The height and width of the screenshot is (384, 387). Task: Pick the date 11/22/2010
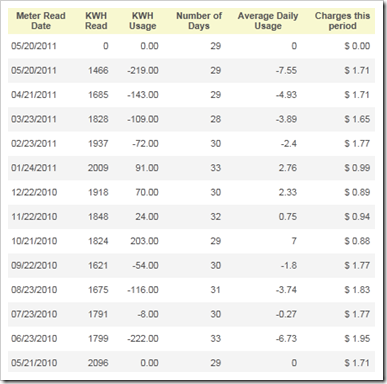(x=34, y=217)
